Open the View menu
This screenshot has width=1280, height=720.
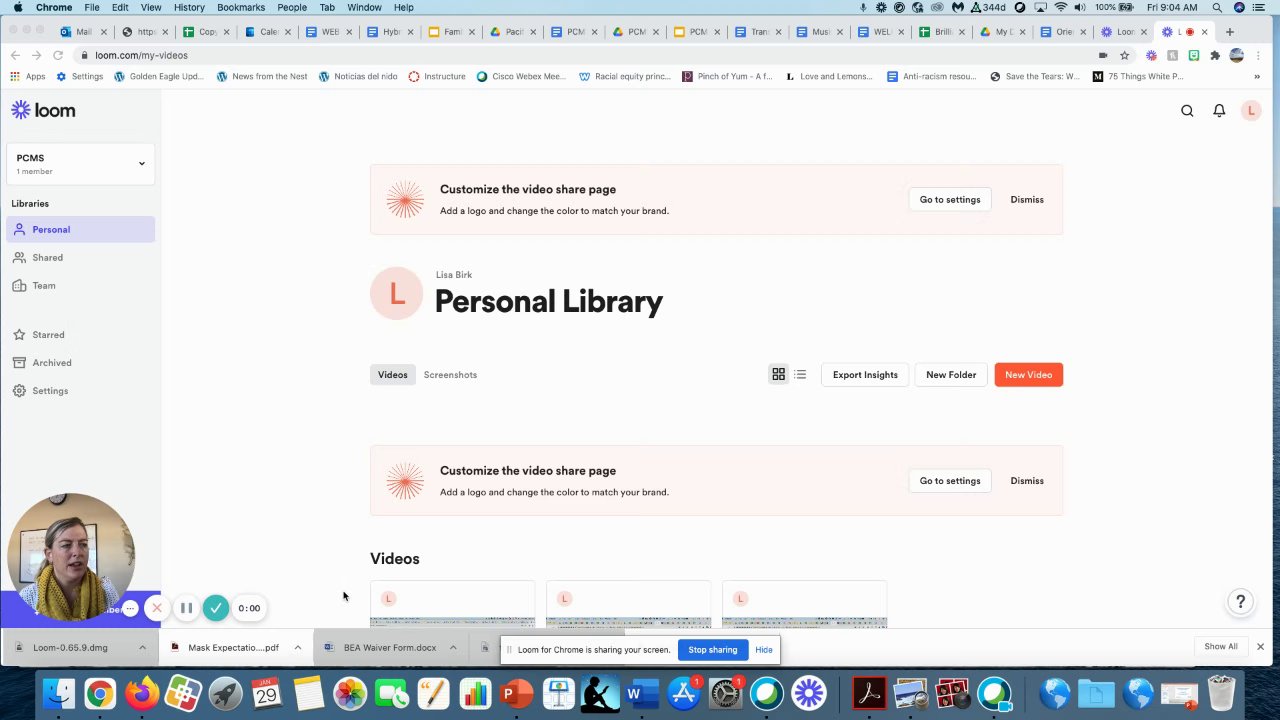point(151,7)
